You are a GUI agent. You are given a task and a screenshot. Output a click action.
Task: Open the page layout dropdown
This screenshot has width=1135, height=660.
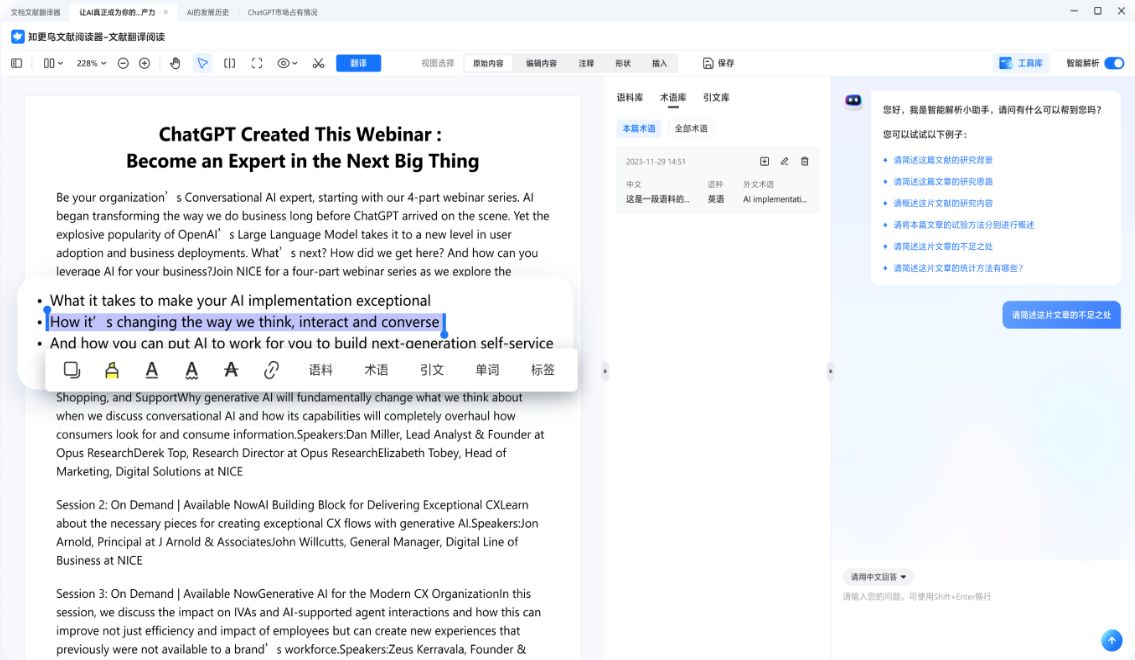53,64
